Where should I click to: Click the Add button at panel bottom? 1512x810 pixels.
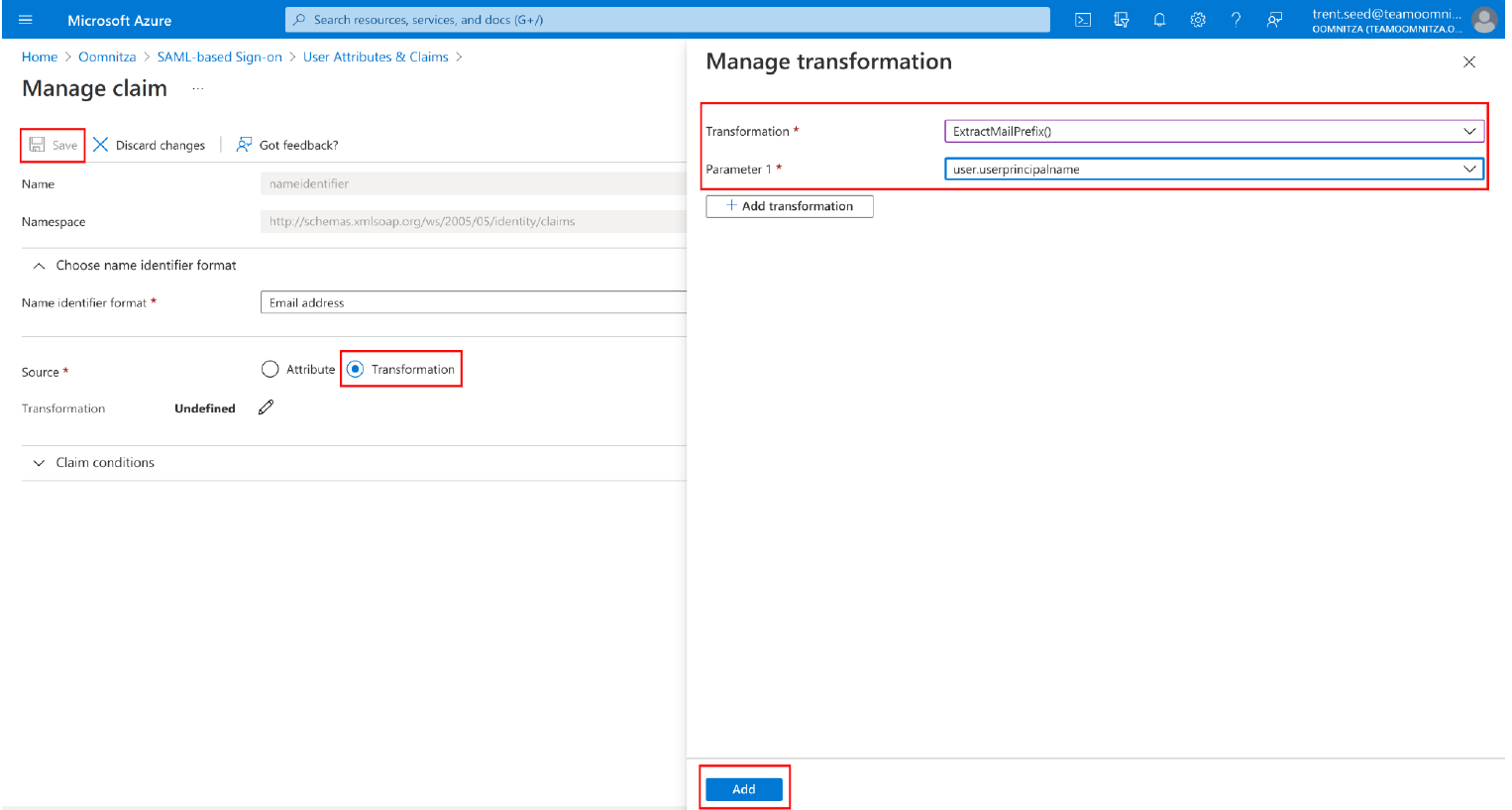pos(743,789)
